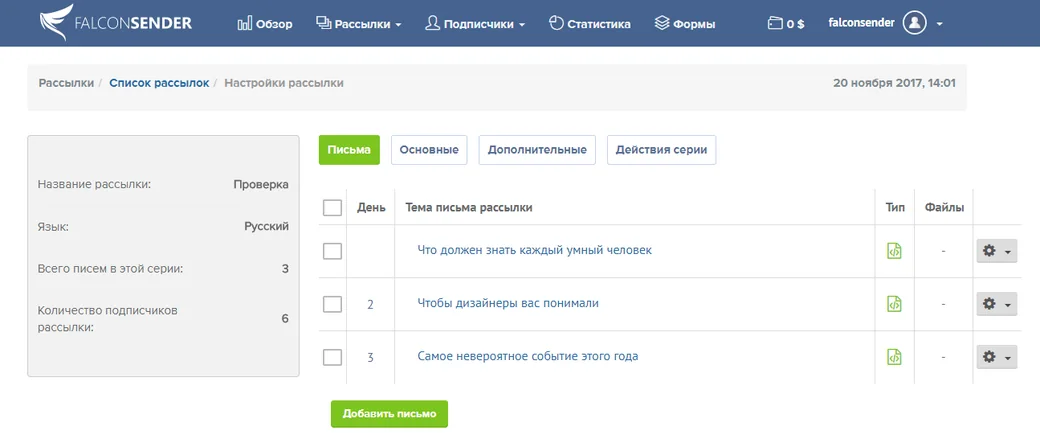This screenshot has height=447, width=1040.
Task: Switch to the Действия серии tab
Action: tap(661, 150)
